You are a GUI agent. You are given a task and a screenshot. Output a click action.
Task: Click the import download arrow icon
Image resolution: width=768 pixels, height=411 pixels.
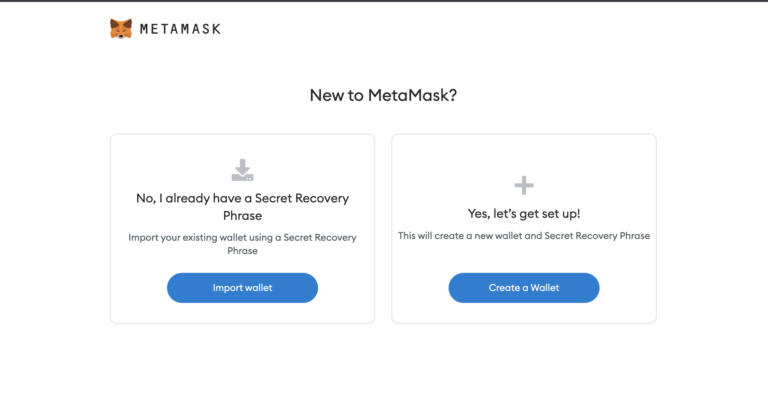(242, 170)
